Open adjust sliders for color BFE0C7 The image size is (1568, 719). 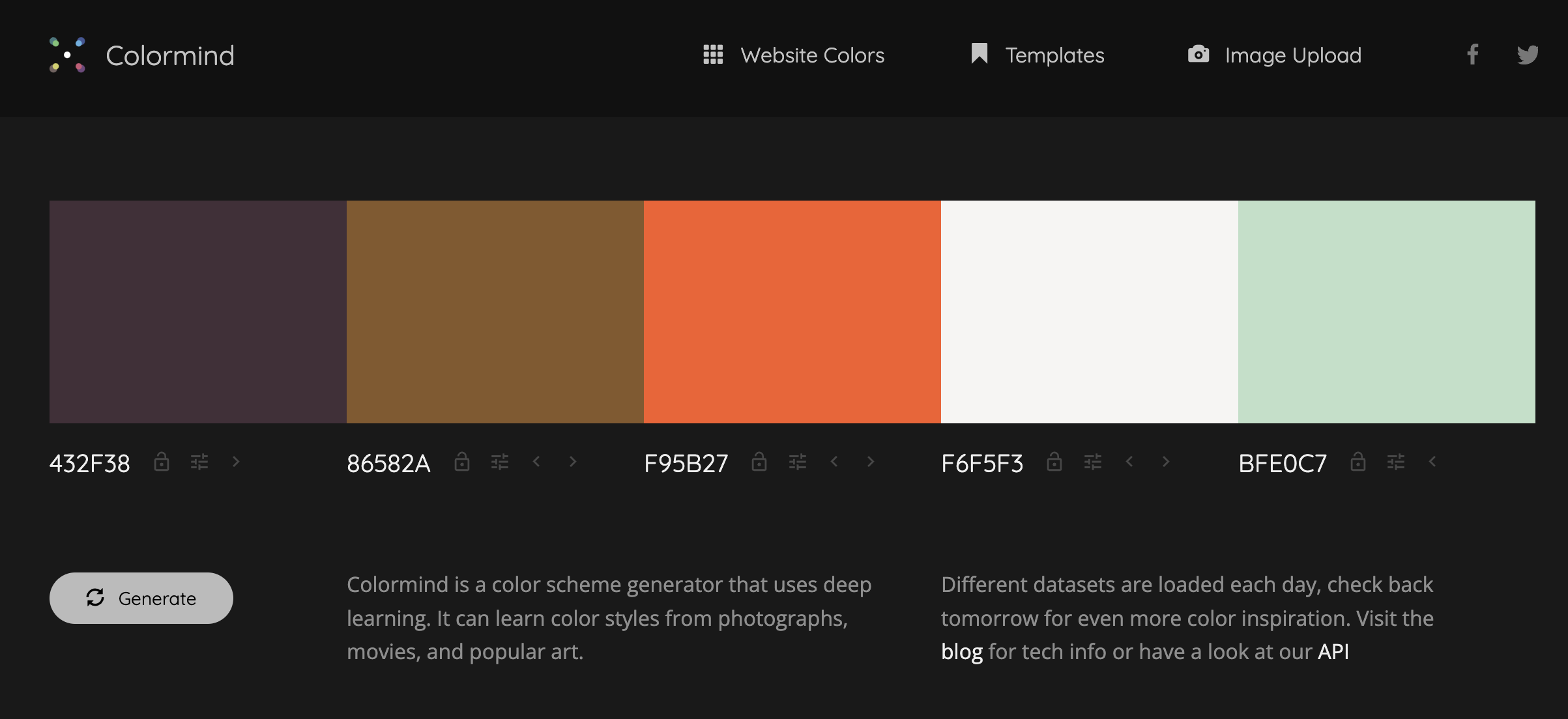[1396, 462]
